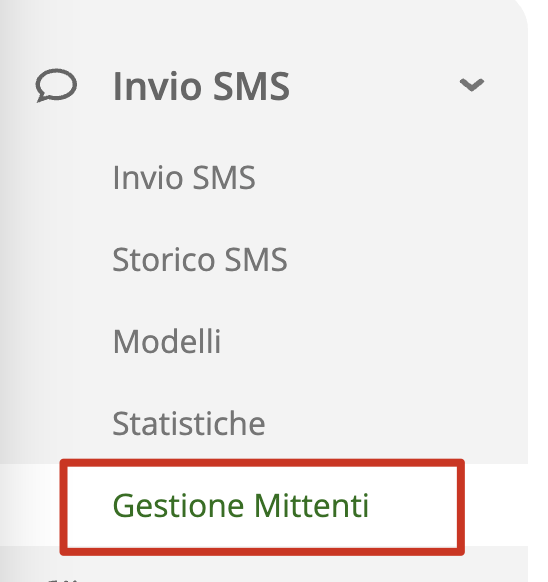Open the Invio SMS submenu item
The height and width of the screenshot is (582, 548).
(x=184, y=178)
